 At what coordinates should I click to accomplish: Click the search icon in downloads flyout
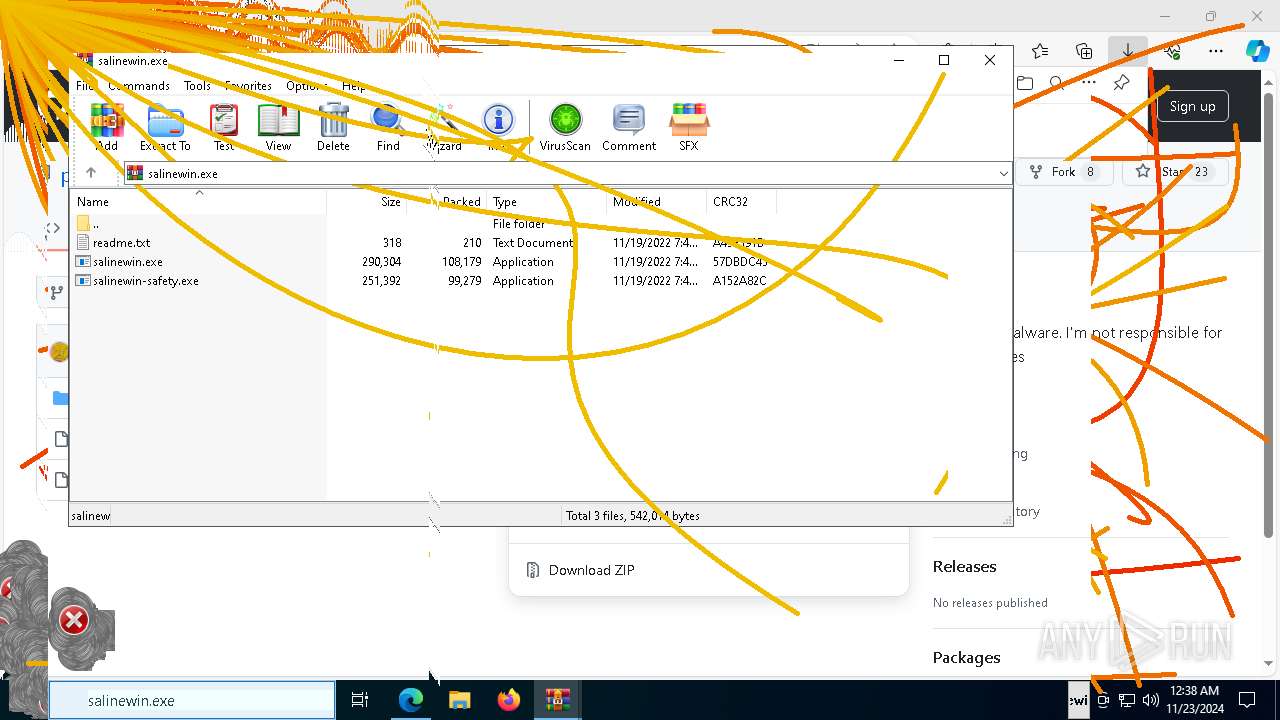[1056, 83]
